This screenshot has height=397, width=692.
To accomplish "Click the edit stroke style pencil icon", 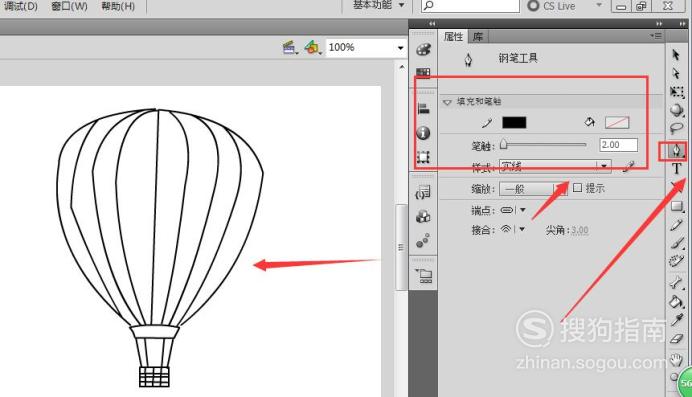I will [x=629, y=167].
